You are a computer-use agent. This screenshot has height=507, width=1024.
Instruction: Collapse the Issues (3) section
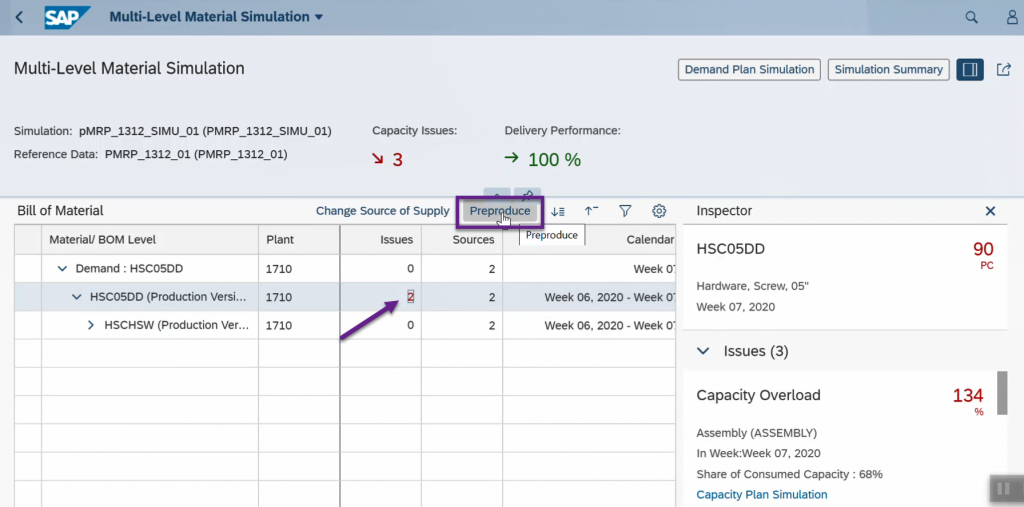703,352
